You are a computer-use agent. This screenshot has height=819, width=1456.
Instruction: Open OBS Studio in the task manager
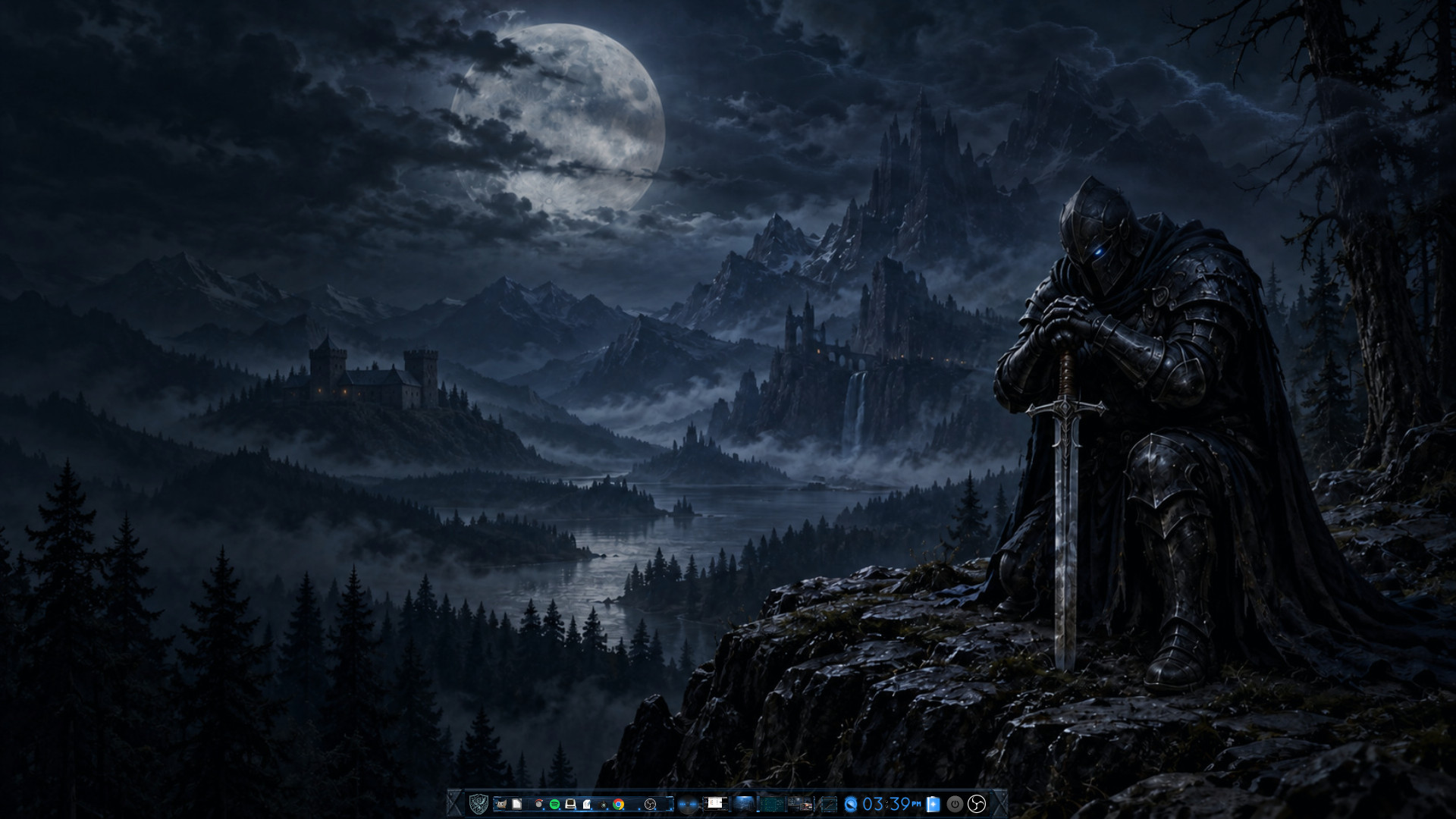point(650,804)
